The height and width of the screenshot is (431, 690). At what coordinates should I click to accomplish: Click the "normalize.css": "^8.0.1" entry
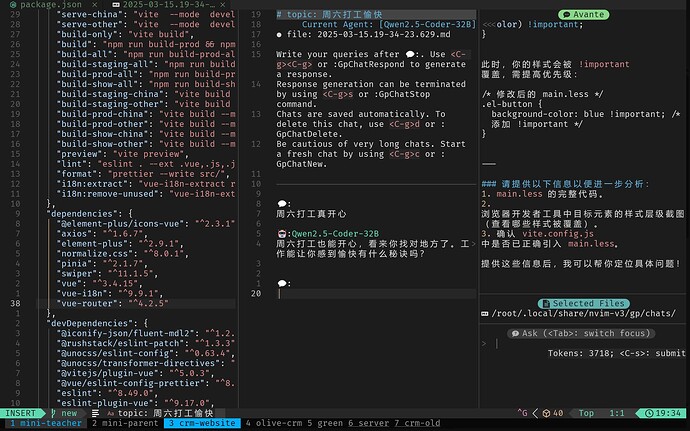123,254
